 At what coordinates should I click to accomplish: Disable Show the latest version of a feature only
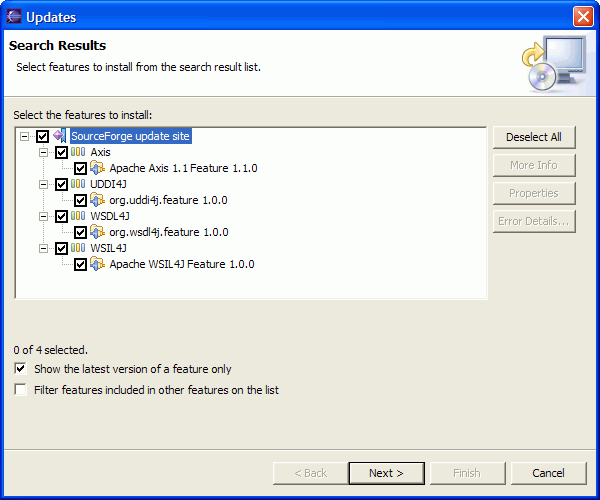[x=21, y=369]
